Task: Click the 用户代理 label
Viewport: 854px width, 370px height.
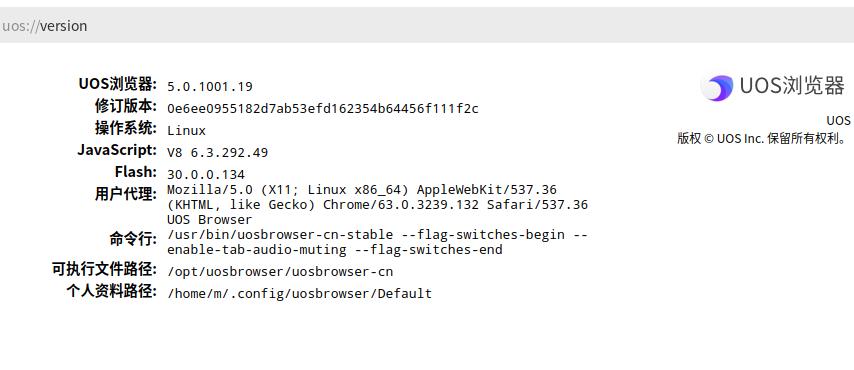Action: 126,194
